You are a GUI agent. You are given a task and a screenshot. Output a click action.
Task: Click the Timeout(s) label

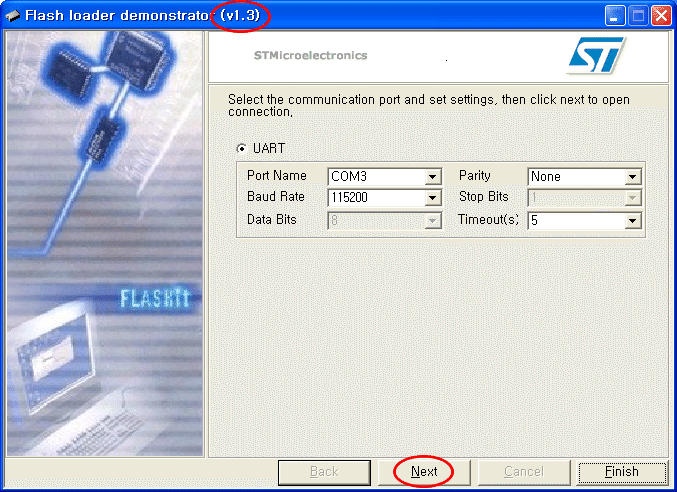tap(488, 220)
